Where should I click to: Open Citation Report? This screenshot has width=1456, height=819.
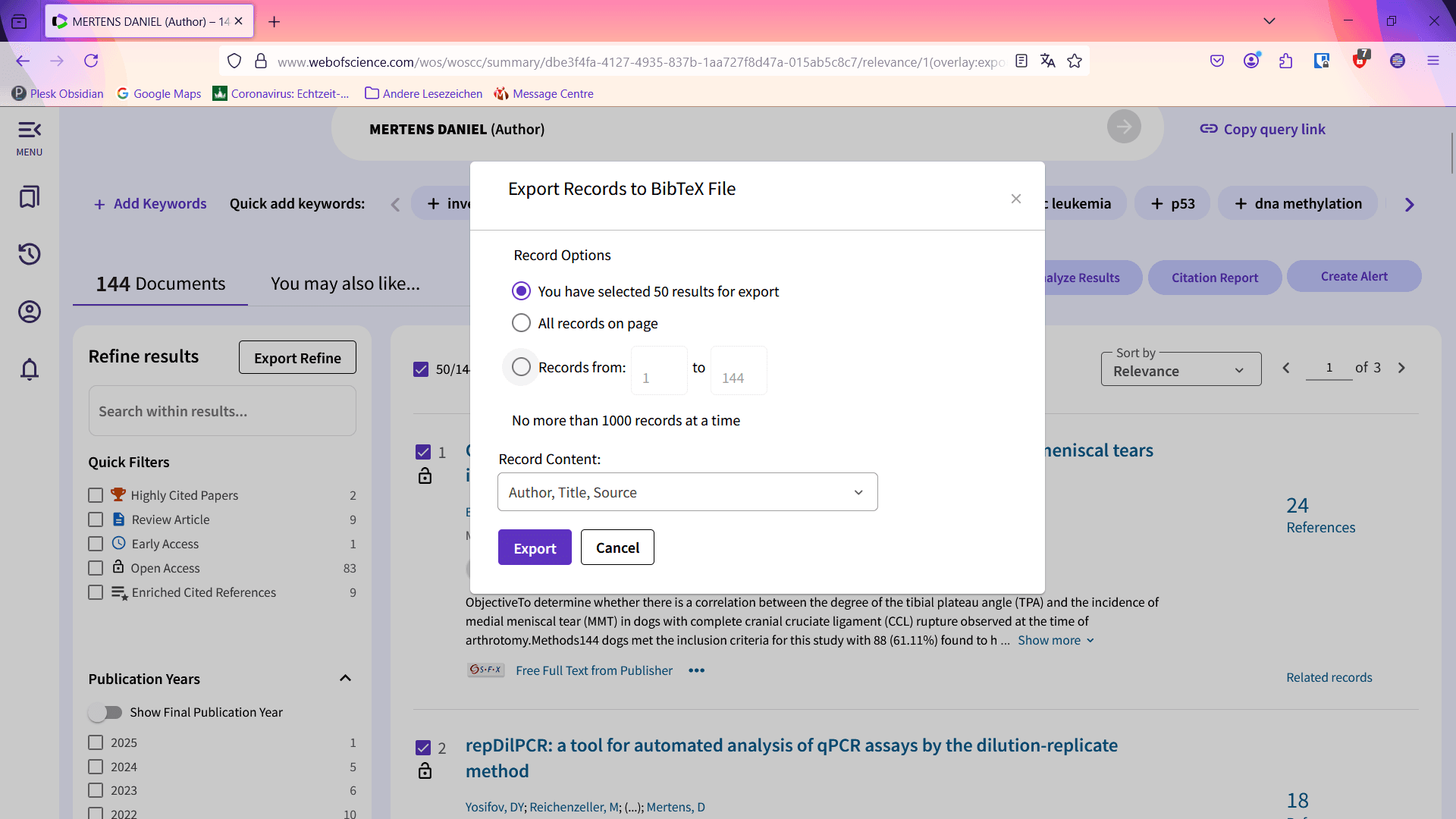click(x=1215, y=278)
